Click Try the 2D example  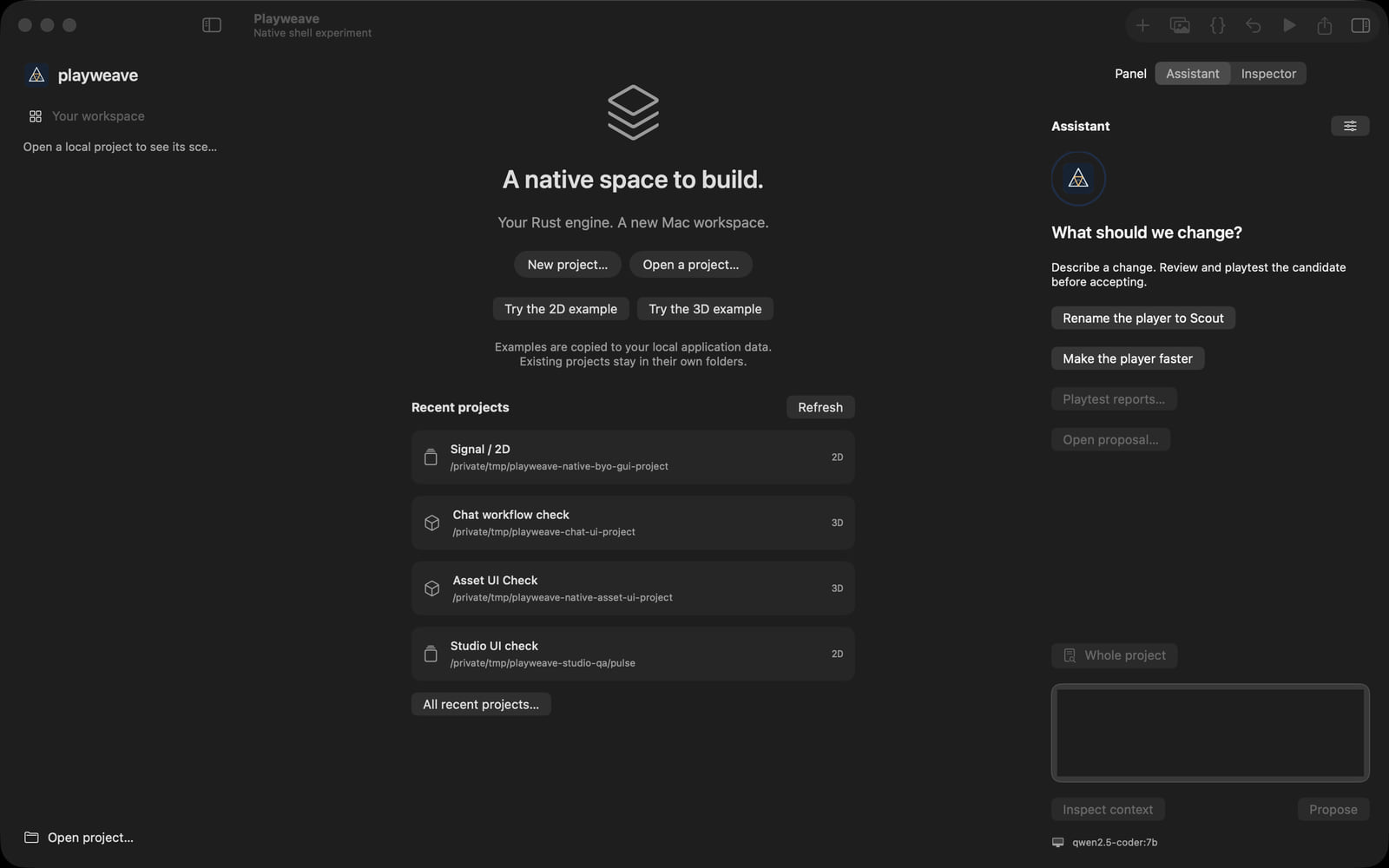(x=561, y=309)
